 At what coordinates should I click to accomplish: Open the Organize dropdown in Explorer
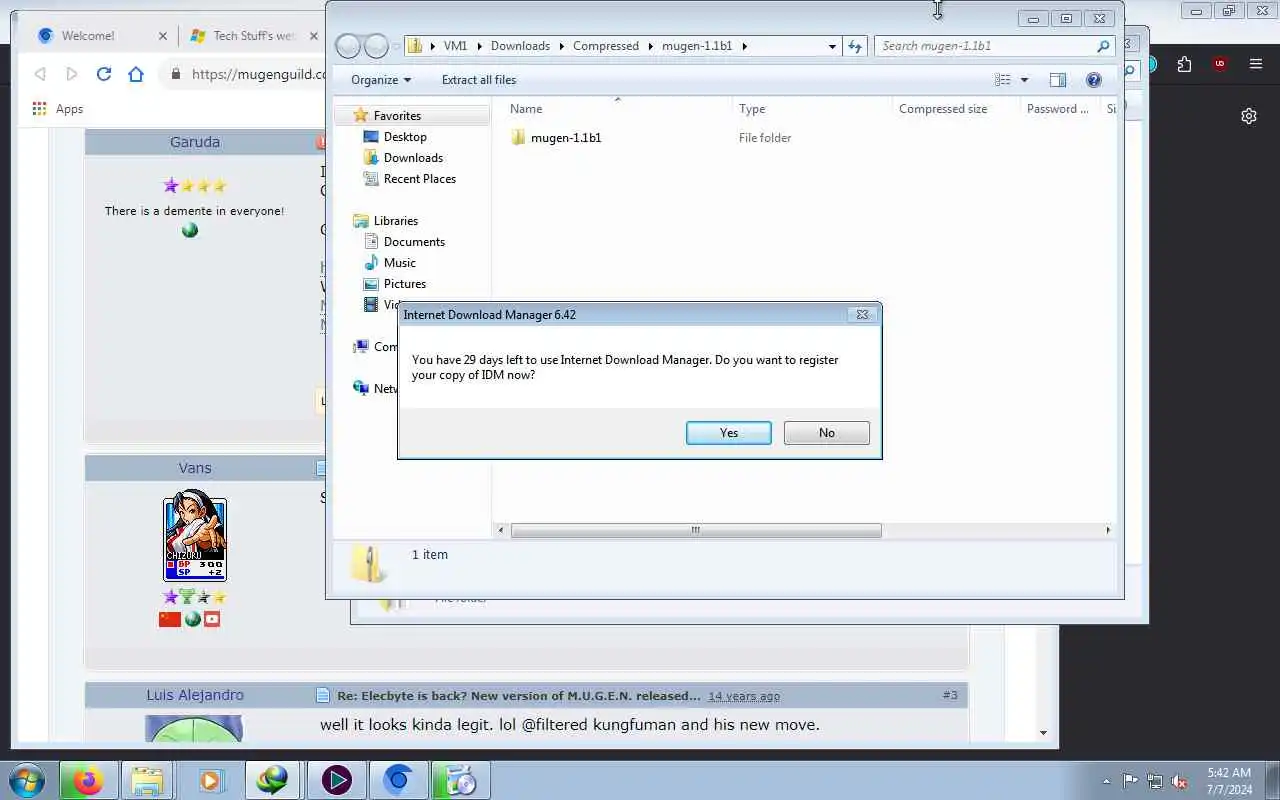tap(381, 80)
